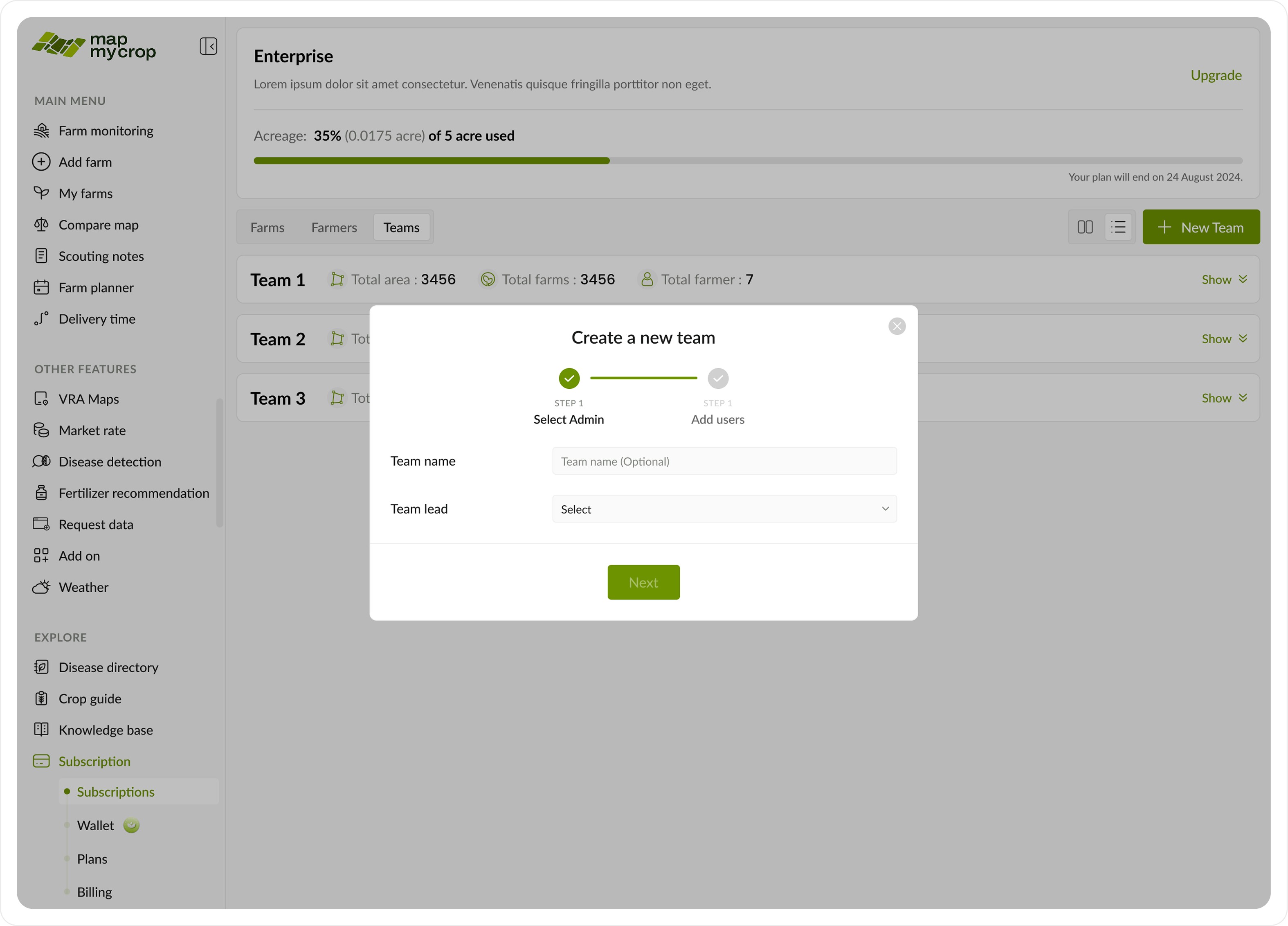Switch to the Farmers tab
Image resolution: width=1288 pixels, height=926 pixels.
click(334, 228)
